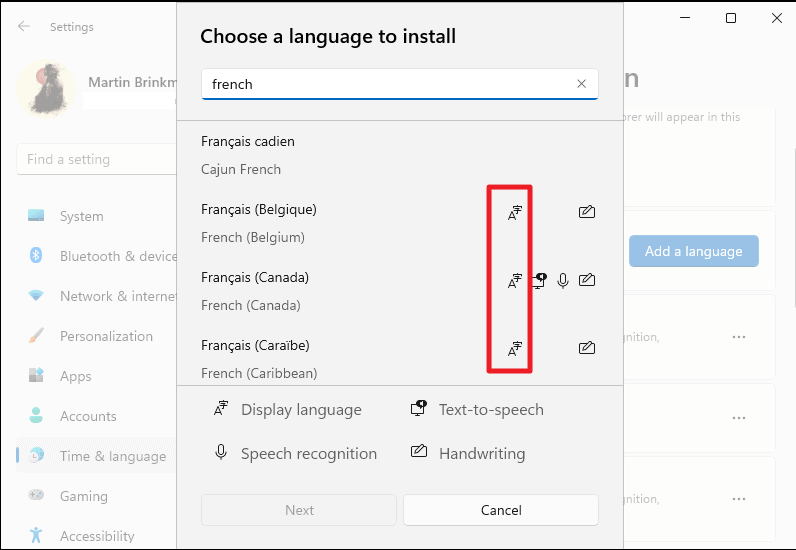Go to Personalization settings
This screenshot has width=796, height=550.
(x=96, y=336)
